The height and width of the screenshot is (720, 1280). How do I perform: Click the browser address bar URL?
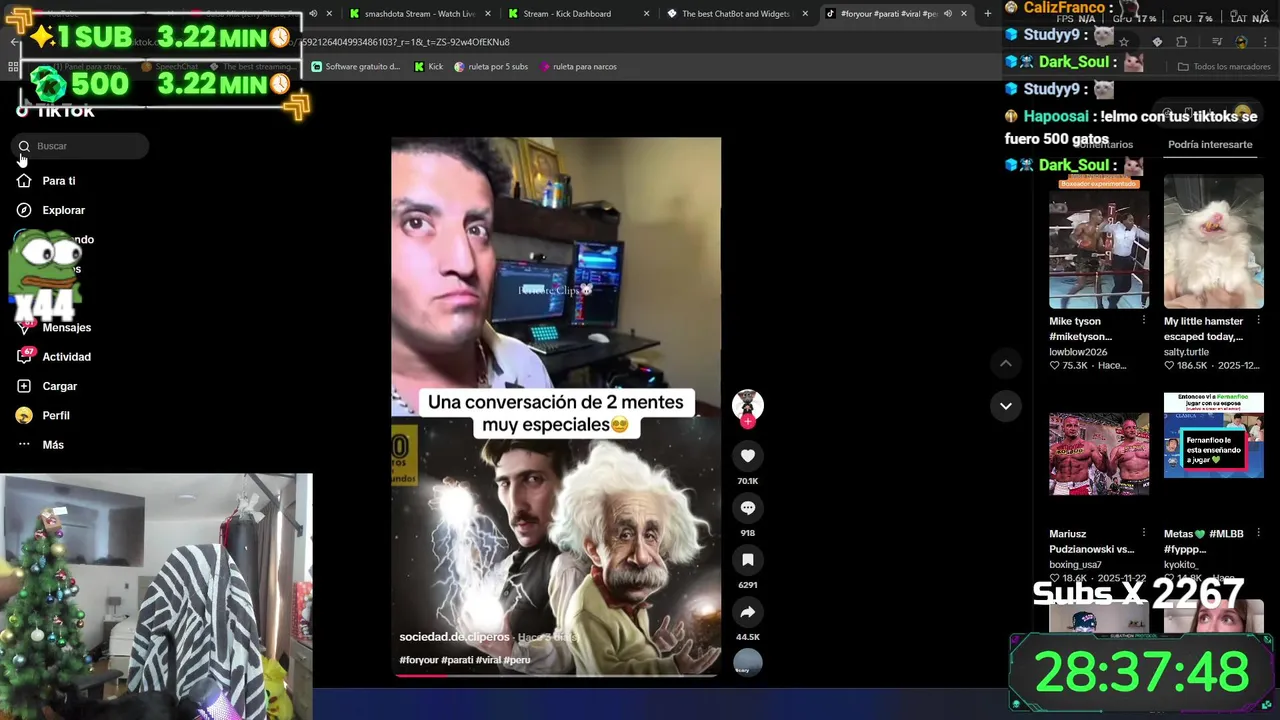(x=560, y=42)
